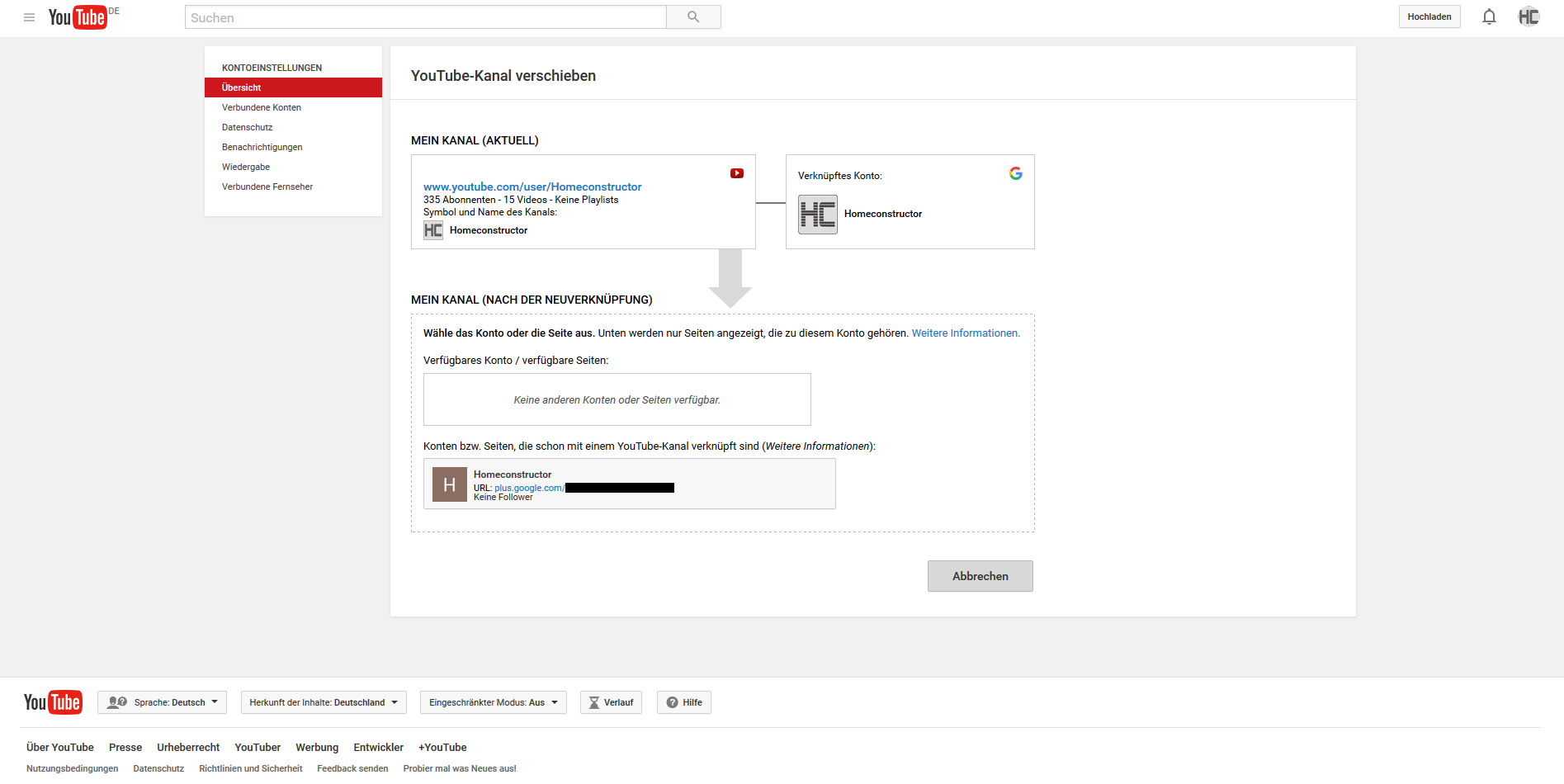Screen dimensions: 1564x784
Task: Click the Verlauf footer button
Action: pos(611,703)
